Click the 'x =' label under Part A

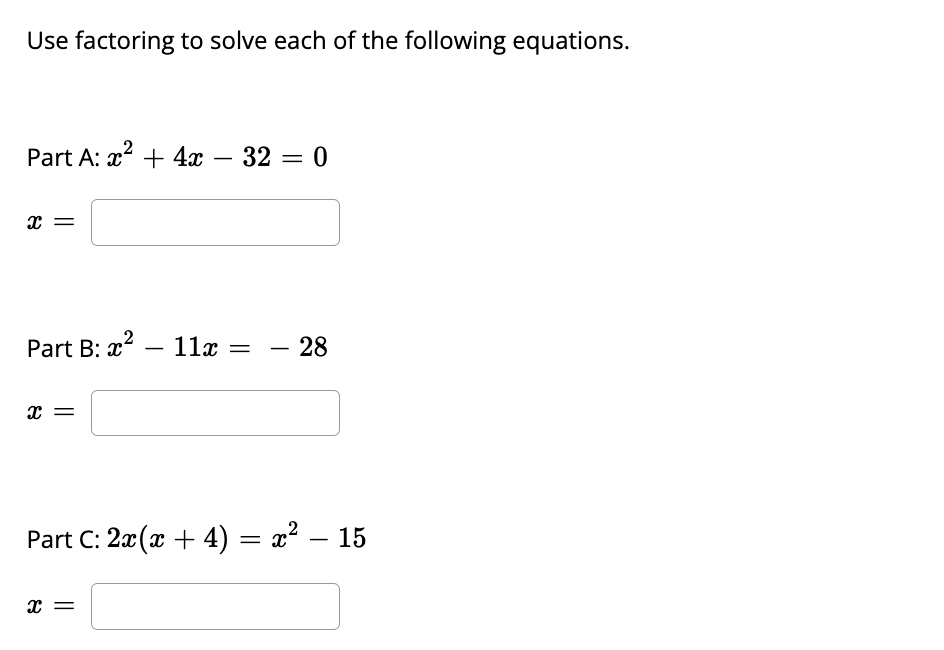[48, 222]
